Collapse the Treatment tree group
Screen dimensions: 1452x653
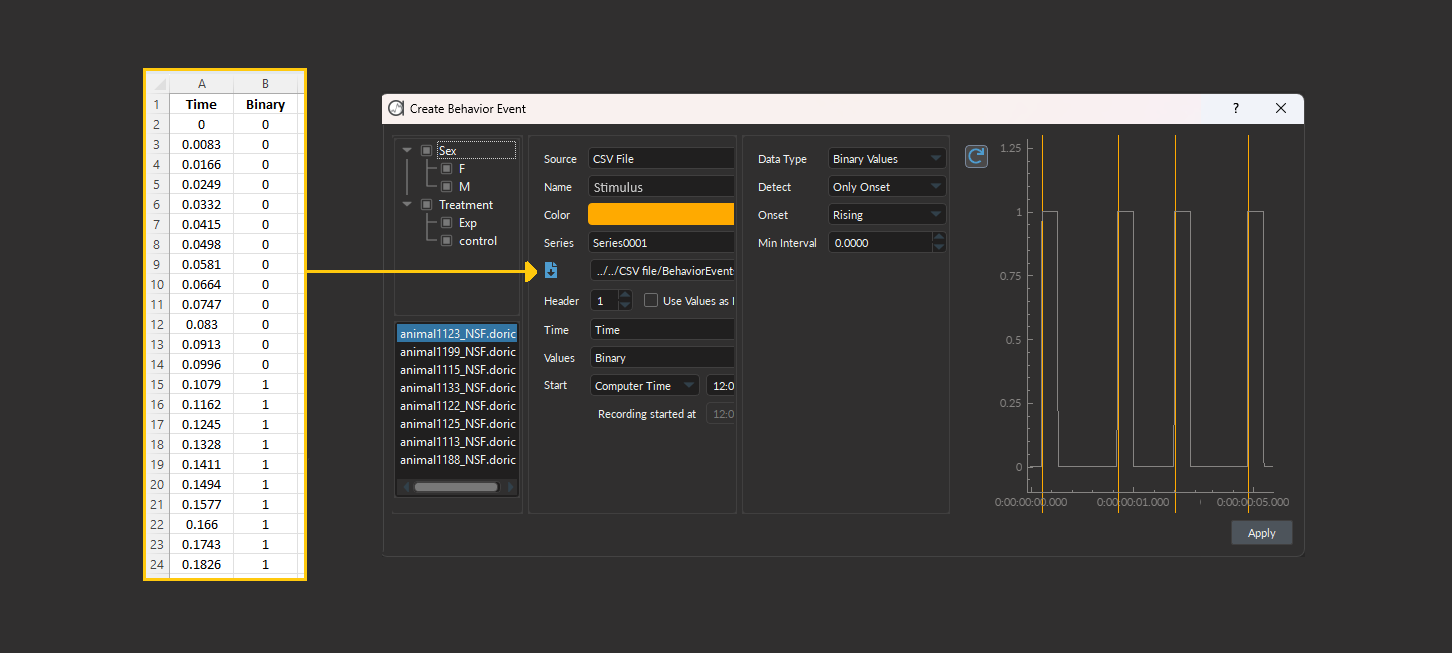pyautogui.click(x=407, y=205)
